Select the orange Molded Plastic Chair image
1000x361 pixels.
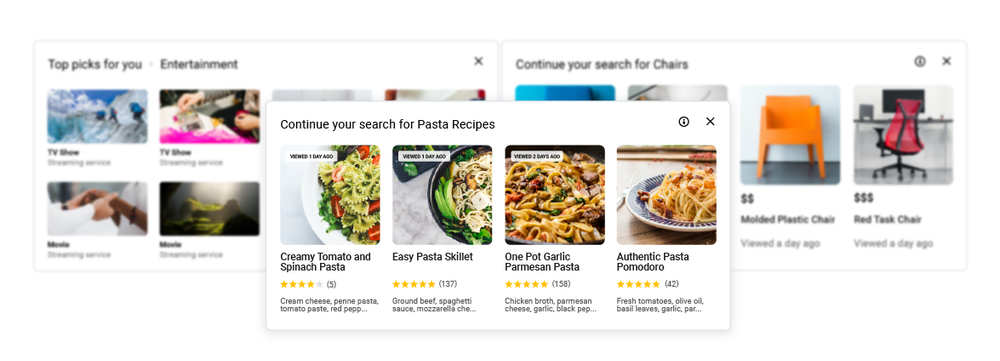click(790, 135)
